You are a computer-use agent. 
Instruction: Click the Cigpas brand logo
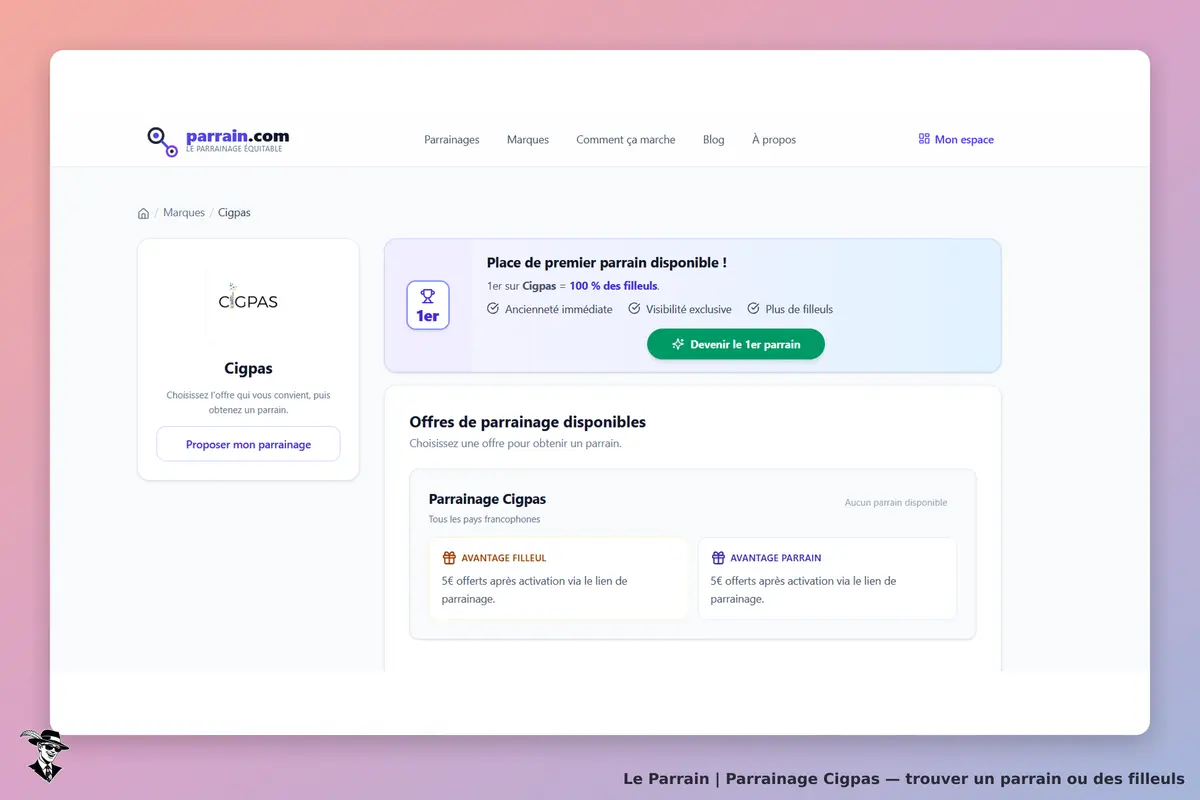[248, 301]
